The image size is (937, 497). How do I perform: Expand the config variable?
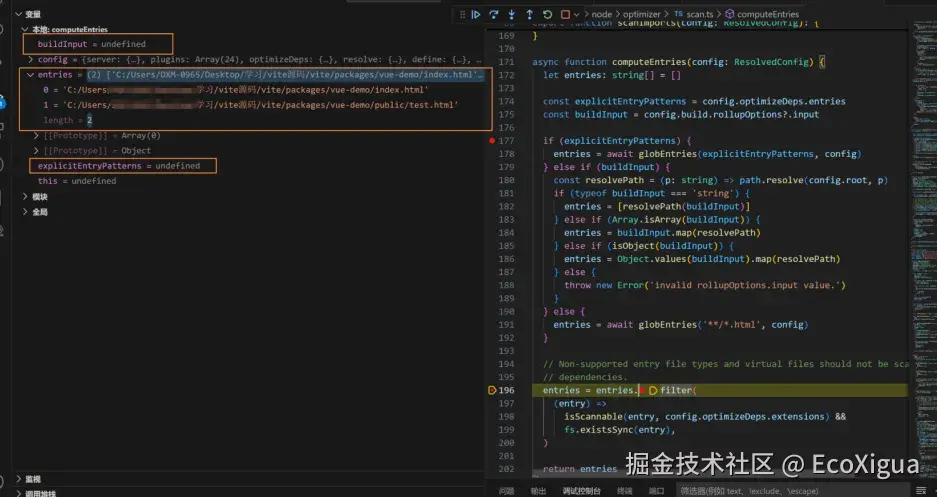30,59
